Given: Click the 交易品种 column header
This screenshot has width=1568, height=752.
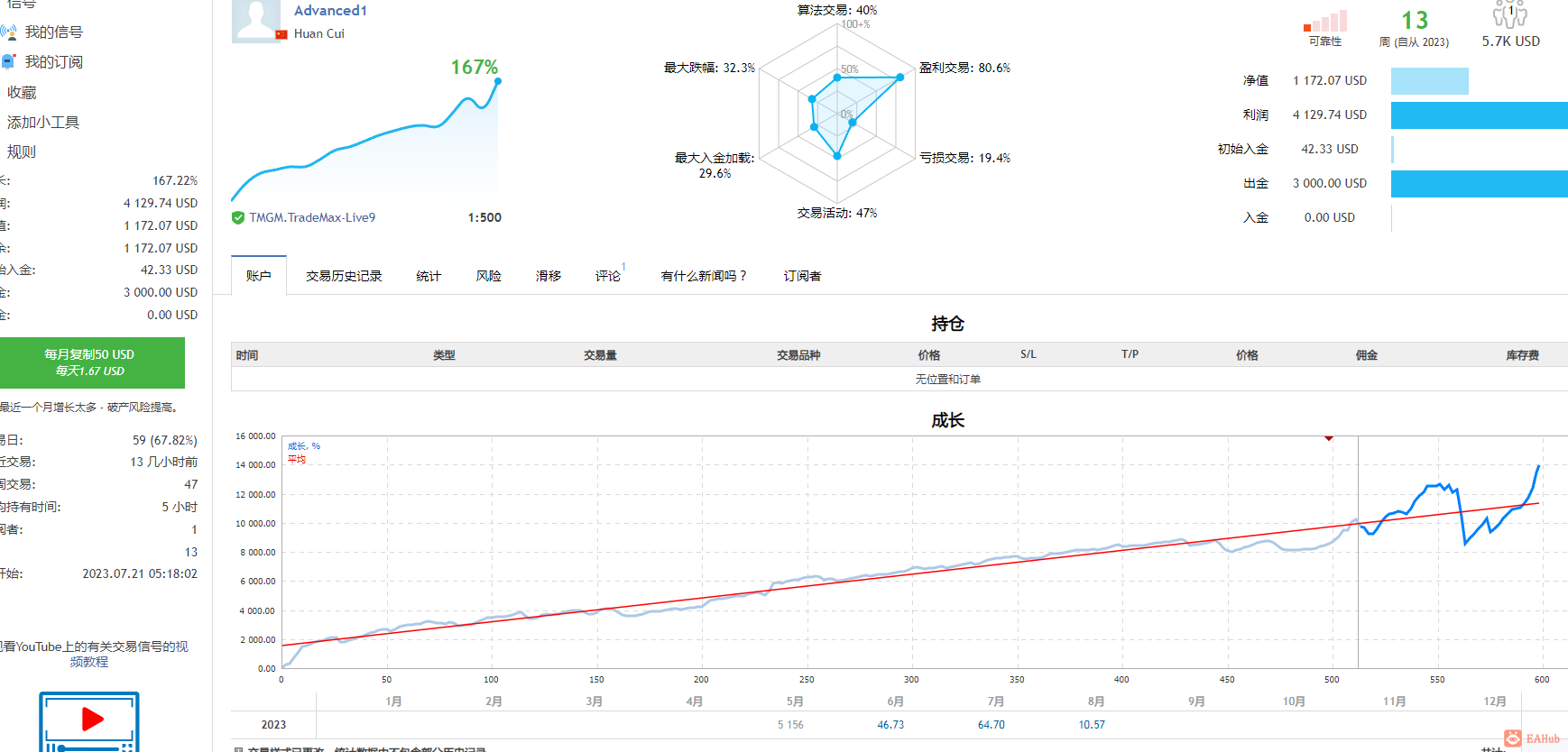Looking at the screenshot, I should point(798,355).
